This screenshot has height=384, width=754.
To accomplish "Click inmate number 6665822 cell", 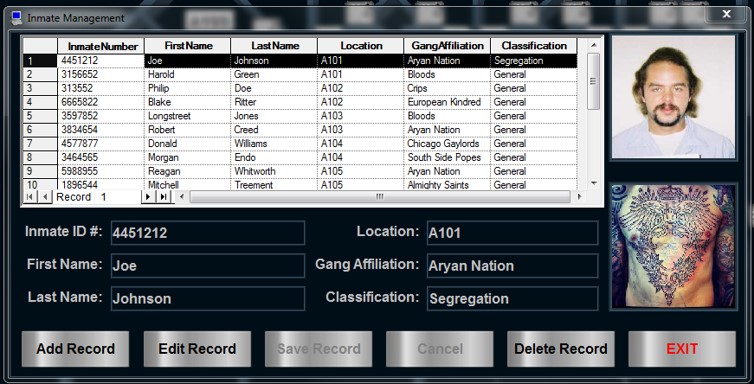I will (101, 102).
